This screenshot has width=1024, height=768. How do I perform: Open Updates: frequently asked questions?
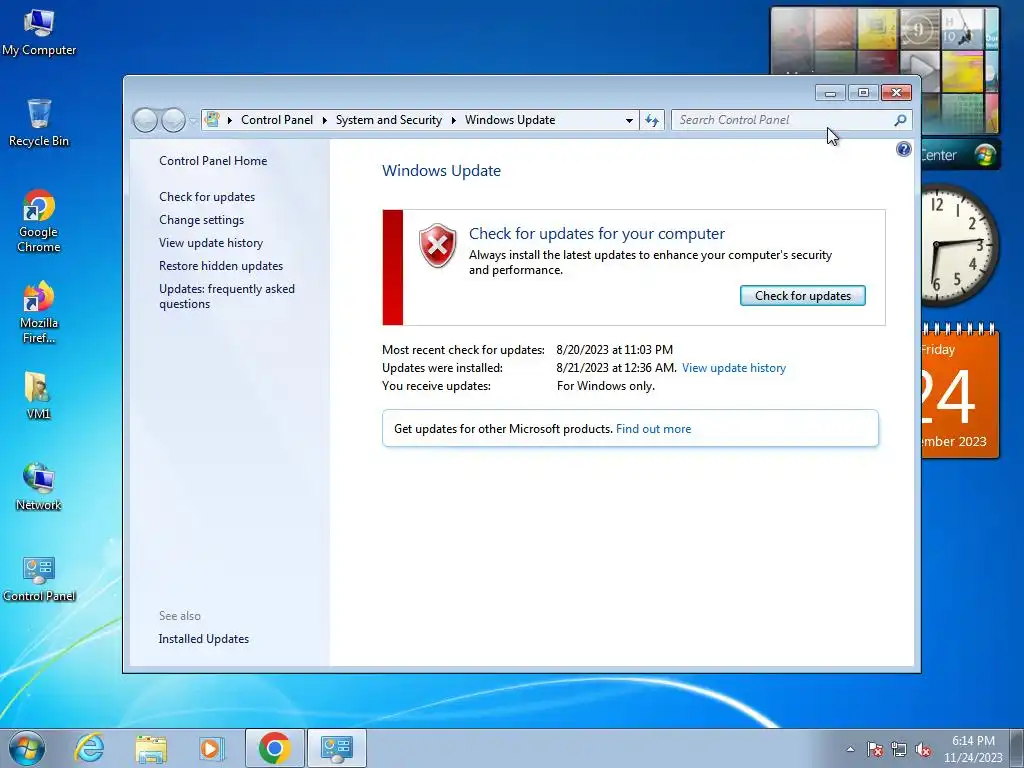tap(227, 296)
